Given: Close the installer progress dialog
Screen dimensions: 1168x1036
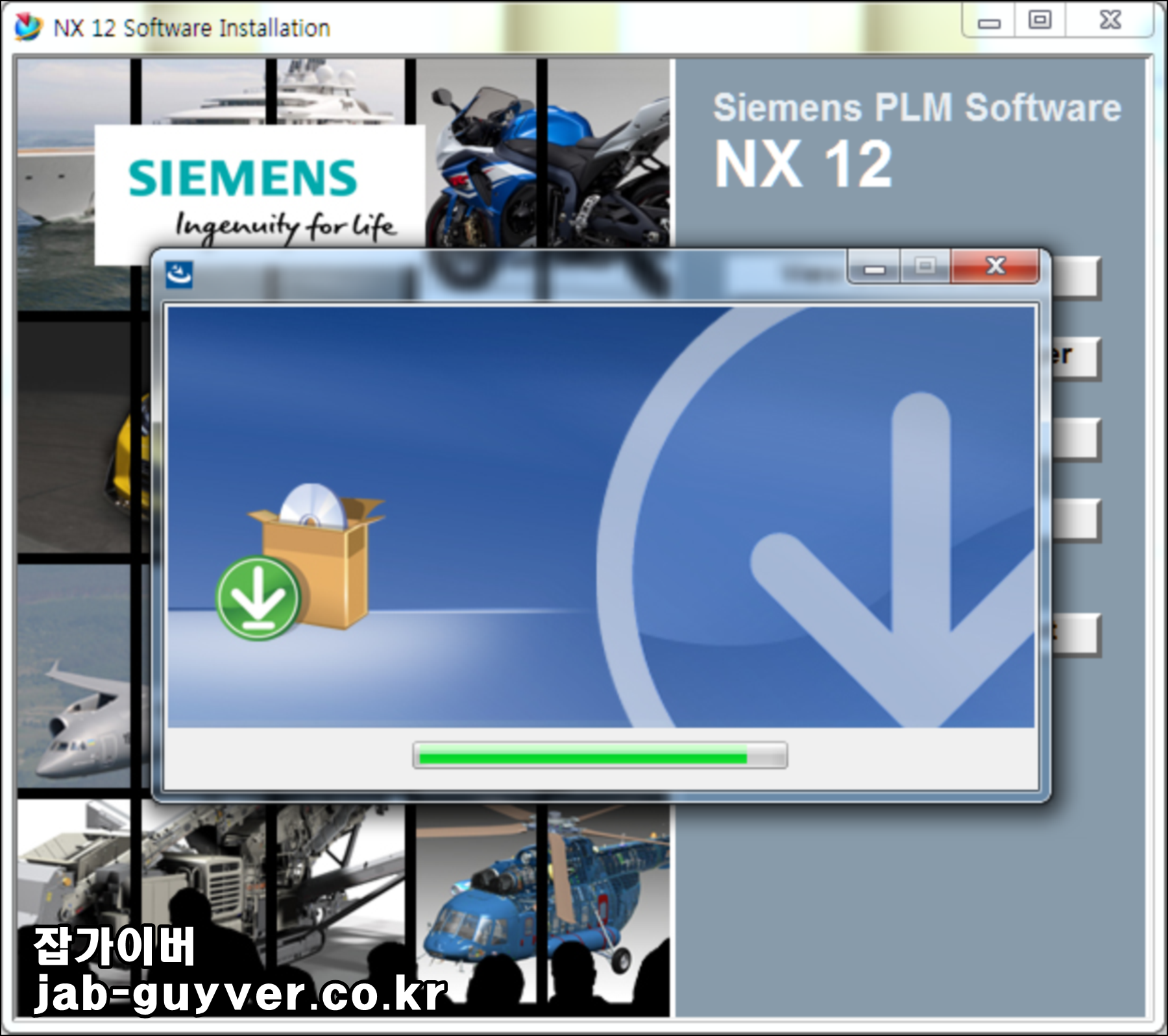Looking at the screenshot, I should click(x=995, y=266).
